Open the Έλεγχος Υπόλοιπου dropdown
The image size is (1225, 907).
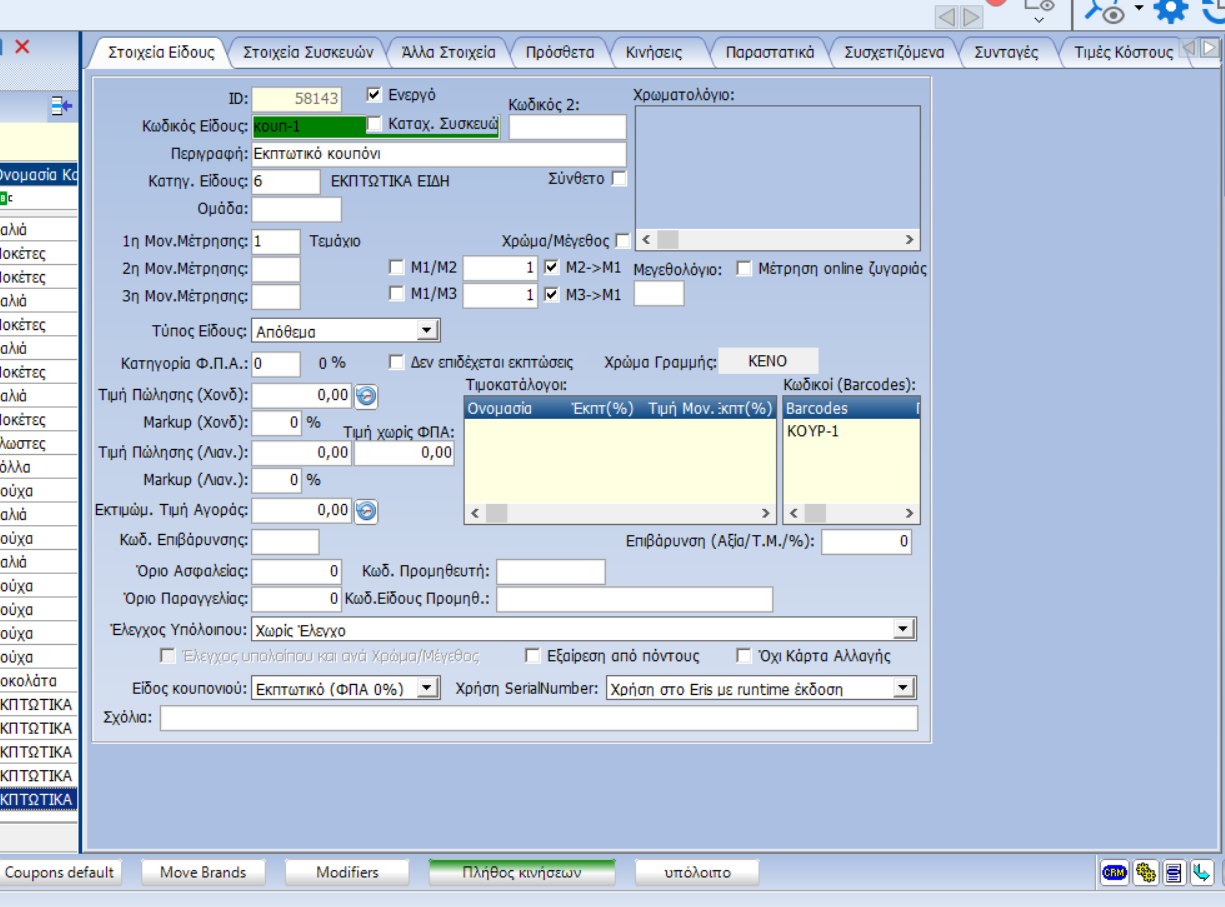pyautogui.click(x=903, y=630)
